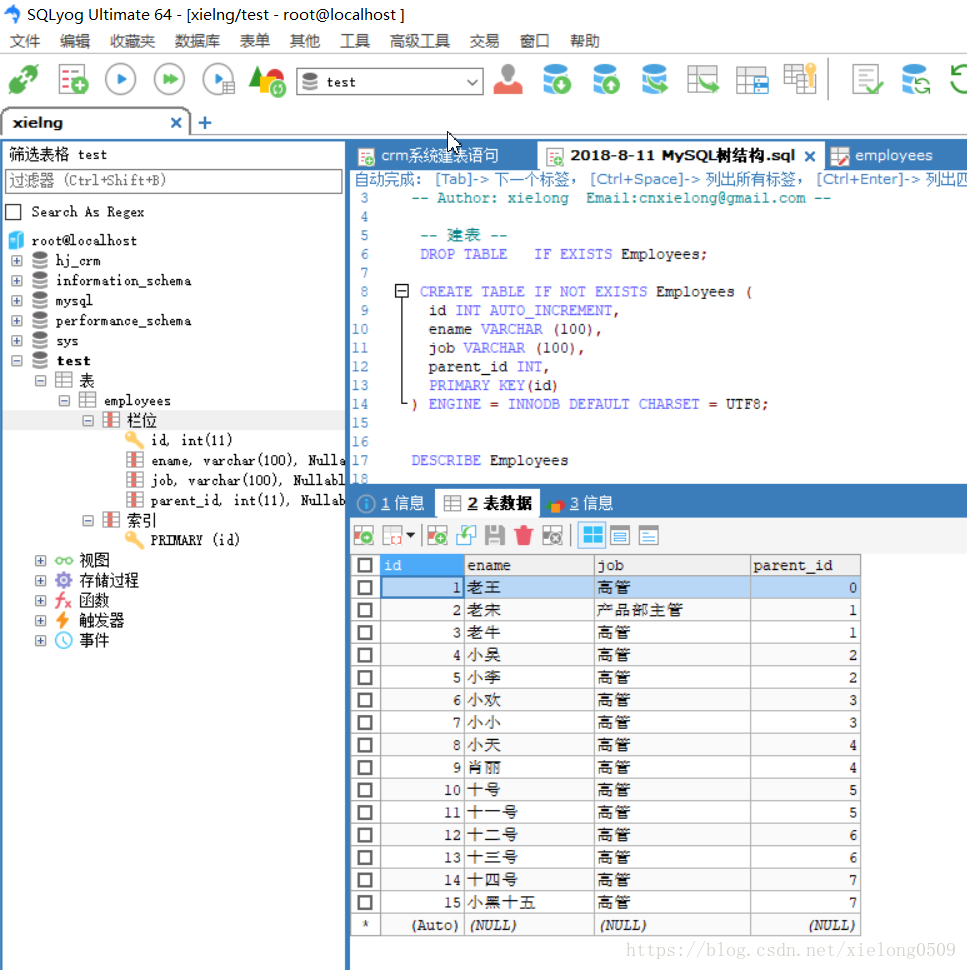This screenshot has height=970, width=967.
Task: Close the xielng connection tab
Action: click(x=176, y=122)
